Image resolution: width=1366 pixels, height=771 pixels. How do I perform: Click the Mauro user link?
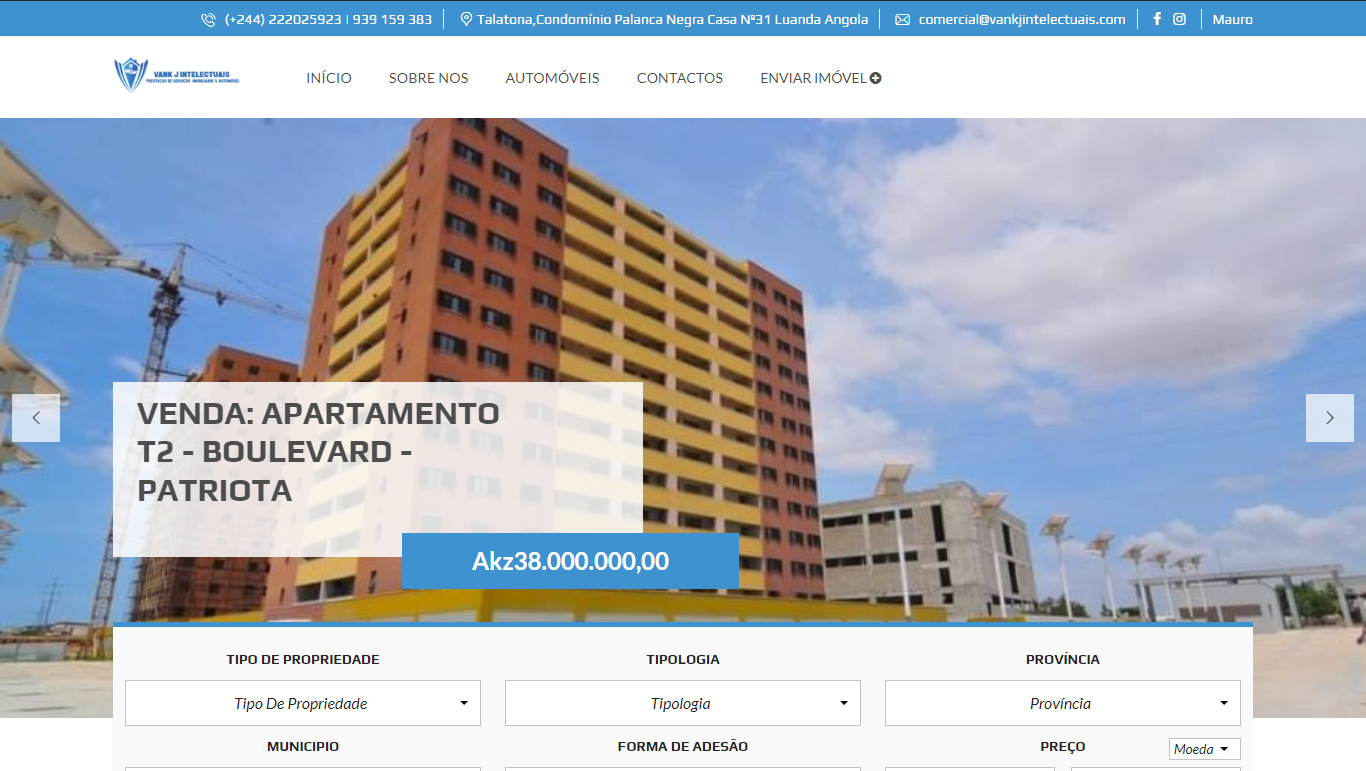[x=1232, y=19]
